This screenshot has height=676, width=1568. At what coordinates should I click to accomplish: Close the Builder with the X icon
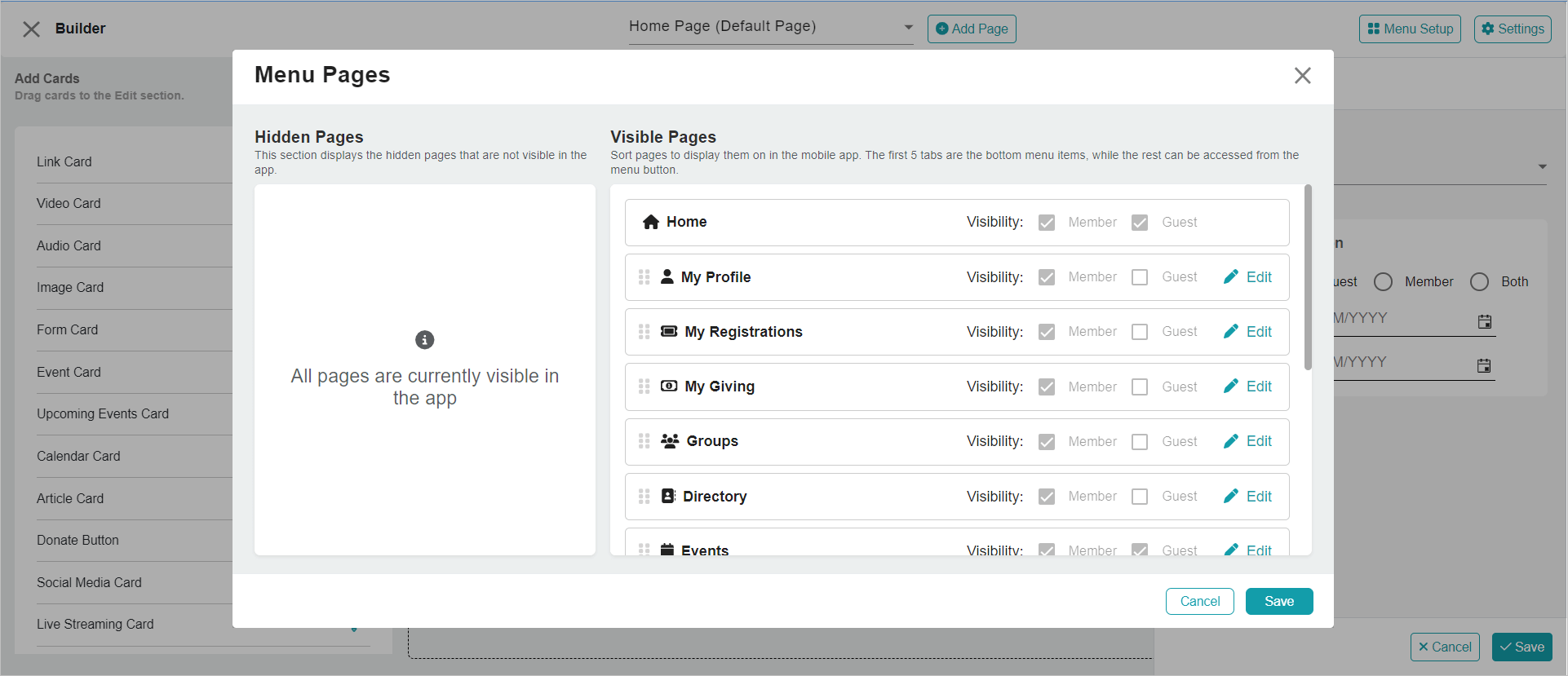click(31, 29)
